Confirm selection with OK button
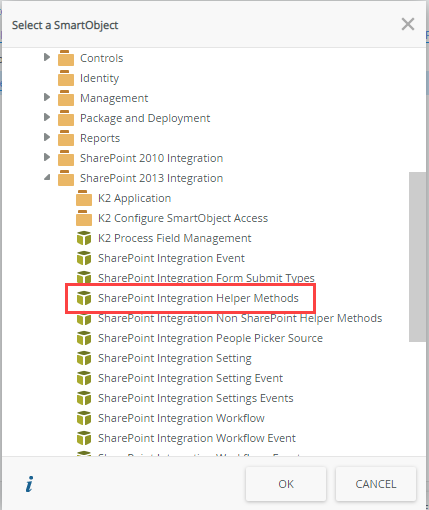This screenshot has width=429, height=510. coord(286,484)
